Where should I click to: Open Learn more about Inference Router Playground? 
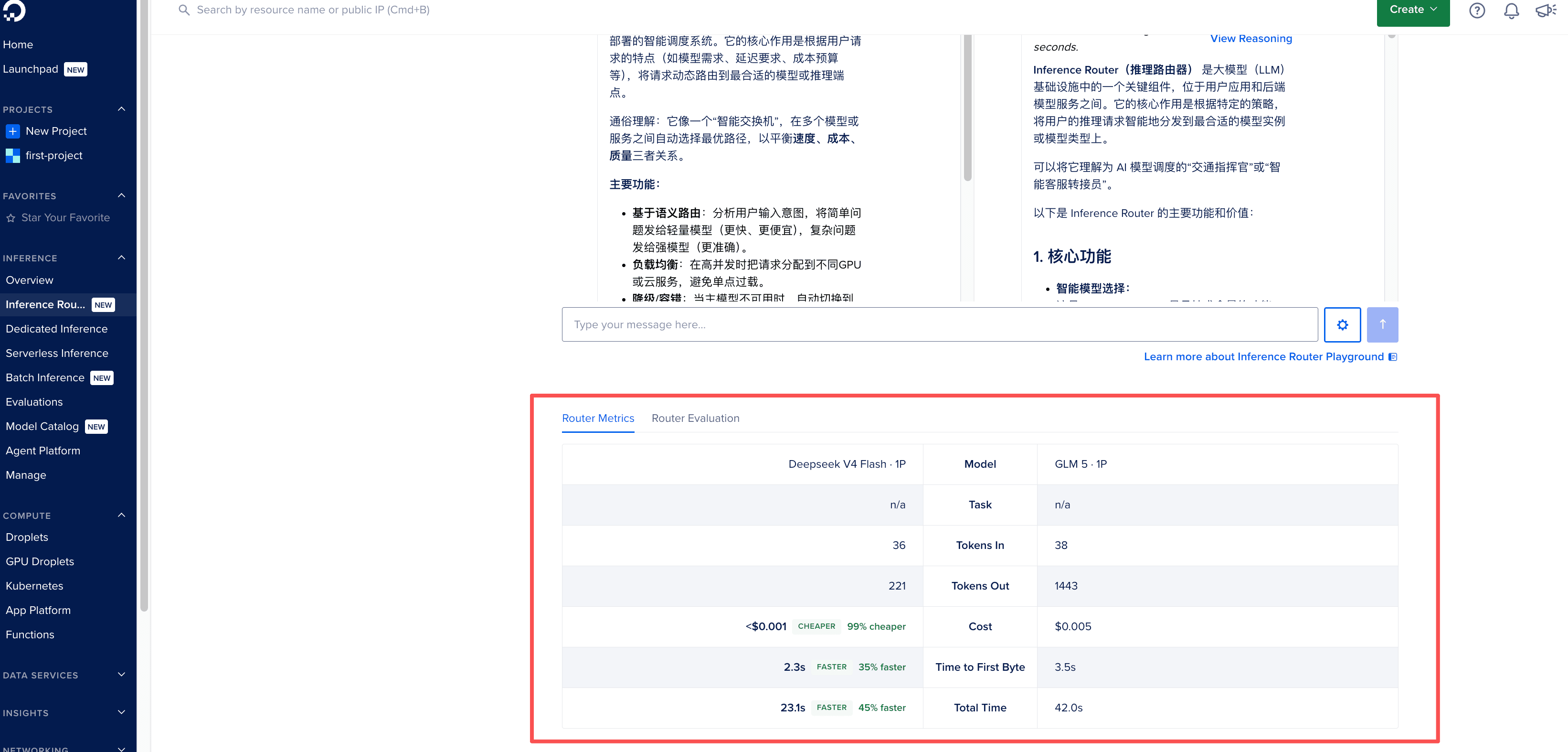click(x=1264, y=357)
